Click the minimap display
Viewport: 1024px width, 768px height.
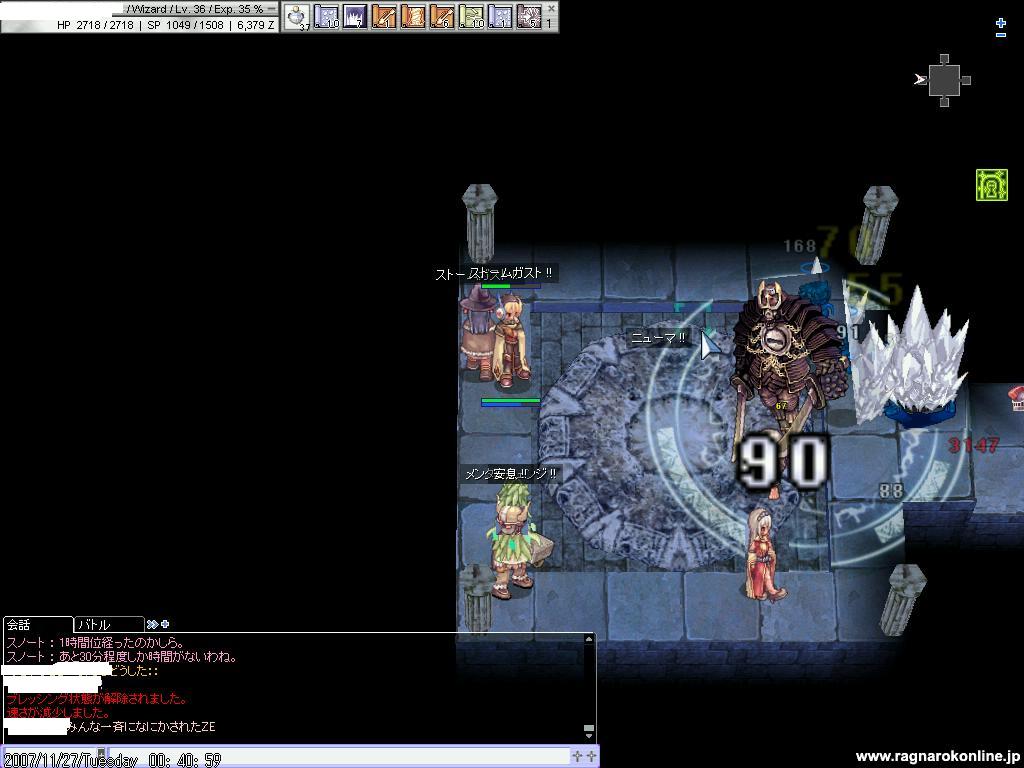[x=944, y=80]
